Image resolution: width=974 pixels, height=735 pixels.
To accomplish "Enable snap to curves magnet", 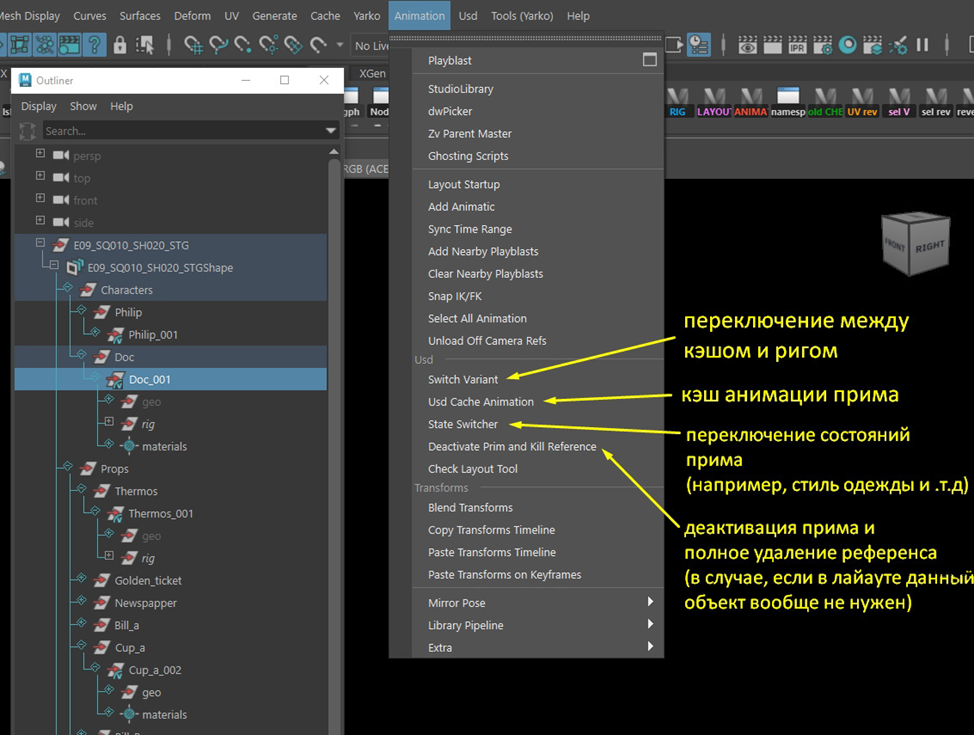I will [218, 45].
